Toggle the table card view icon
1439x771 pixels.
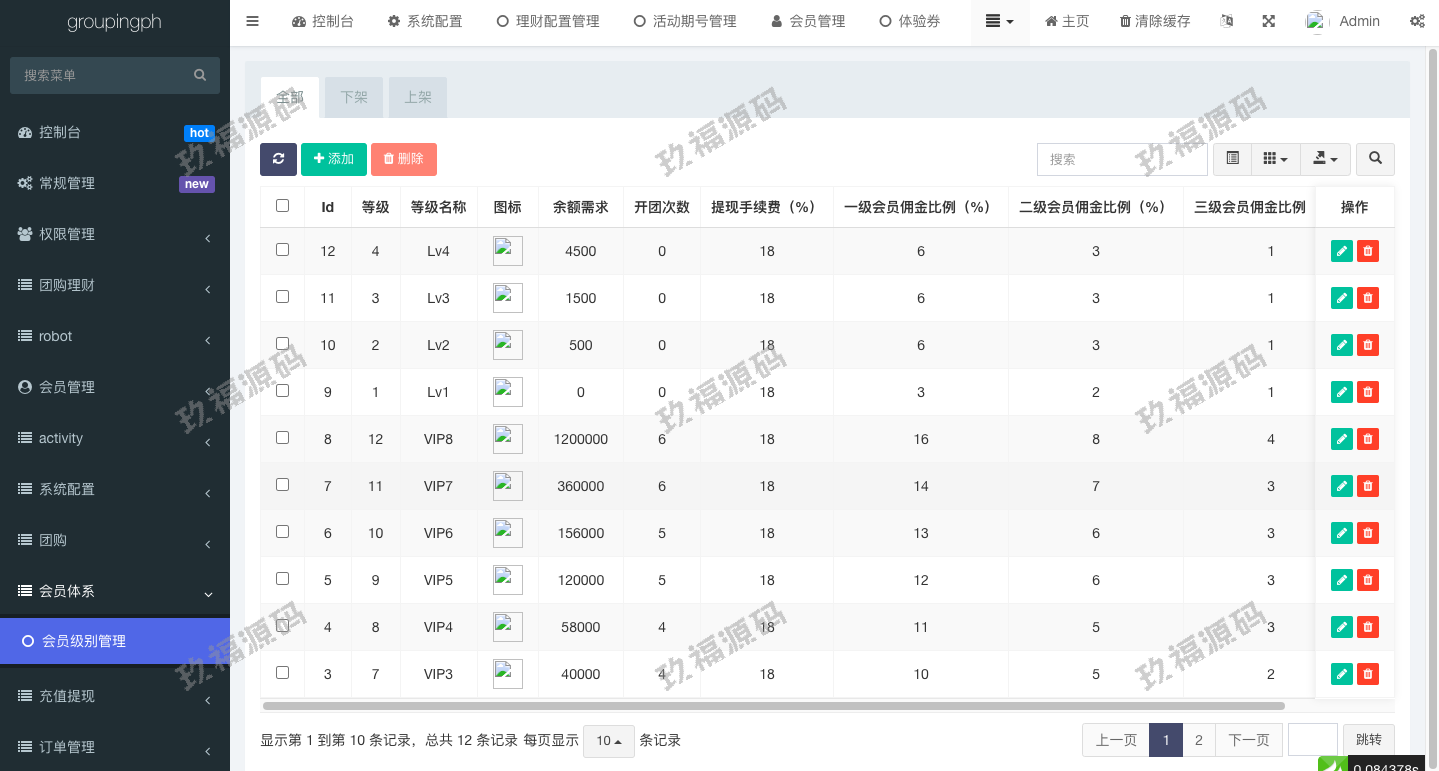[x=1232, y=159]
